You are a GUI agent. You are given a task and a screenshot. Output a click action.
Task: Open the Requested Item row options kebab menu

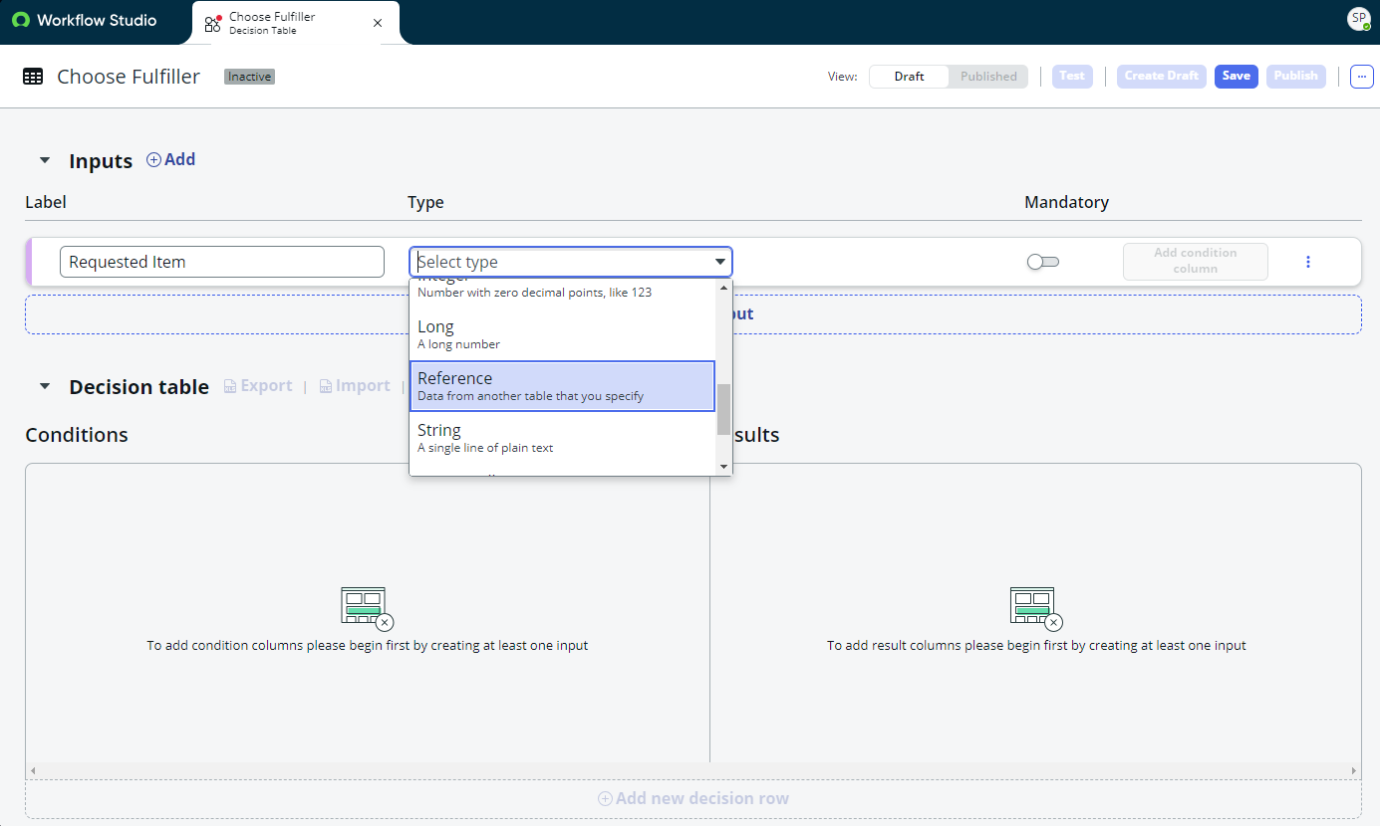(1308, 262)
